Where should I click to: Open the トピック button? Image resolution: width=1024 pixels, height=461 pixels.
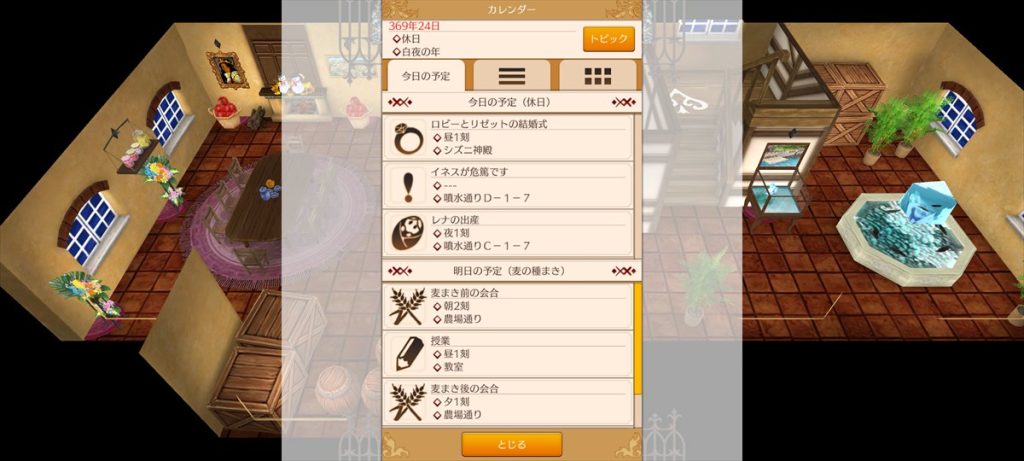[x=609, y=39]
